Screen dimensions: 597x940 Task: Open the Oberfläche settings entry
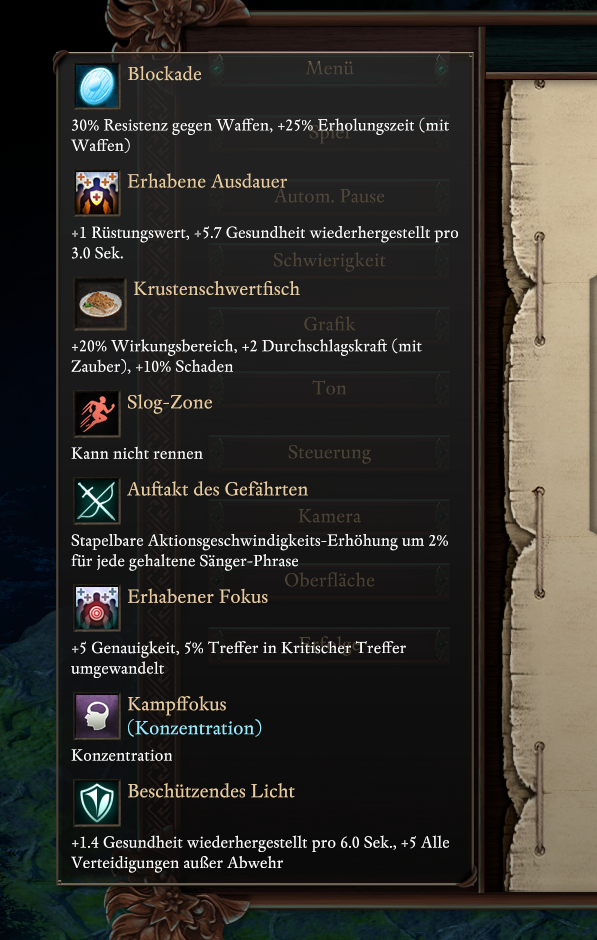tap(329, 580)
